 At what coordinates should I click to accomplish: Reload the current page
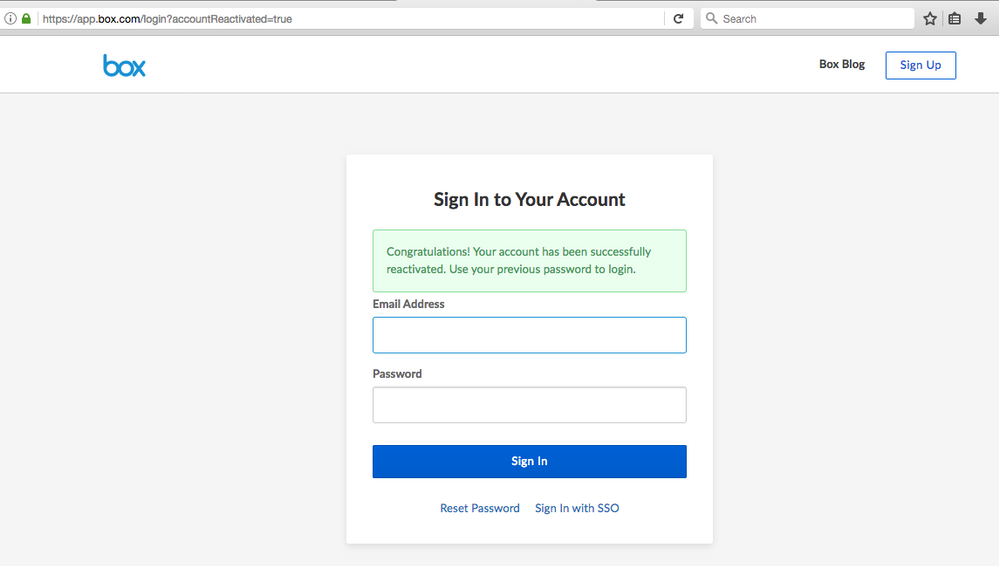point(678,19)
